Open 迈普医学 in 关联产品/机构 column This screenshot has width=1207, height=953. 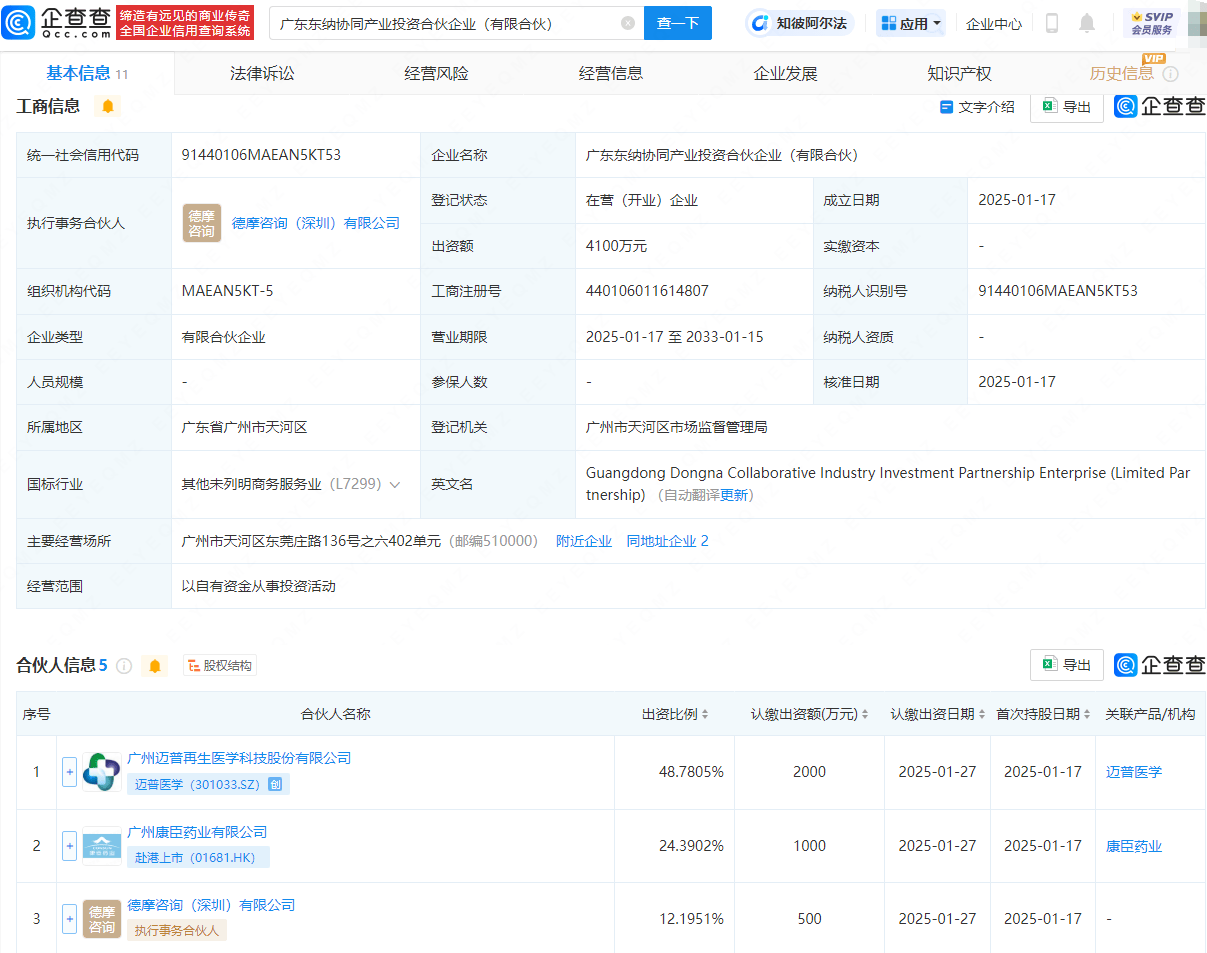[x=1134, y=772]
